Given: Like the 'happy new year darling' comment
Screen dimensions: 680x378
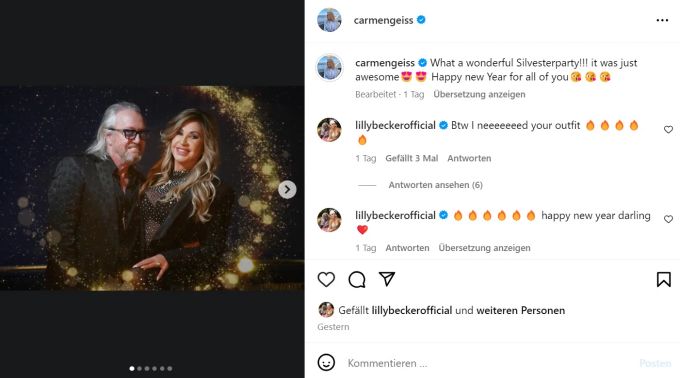Looking at the screenshot, I should [x=668, y=219].
